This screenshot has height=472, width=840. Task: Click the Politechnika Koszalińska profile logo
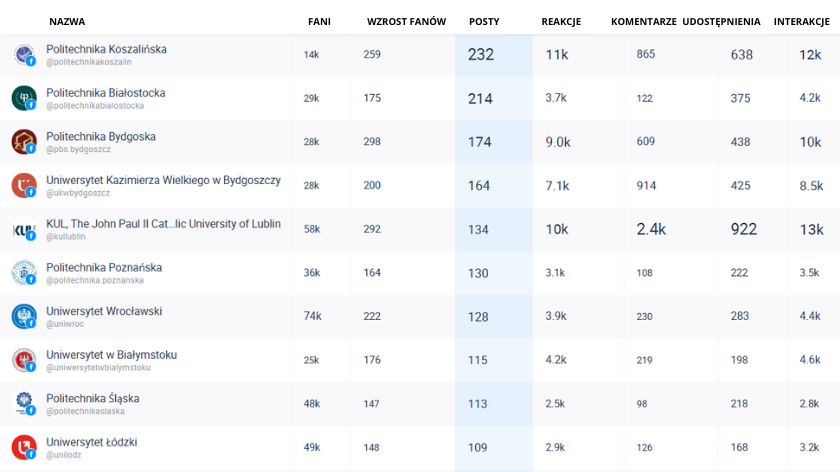[x=23, y=54]
